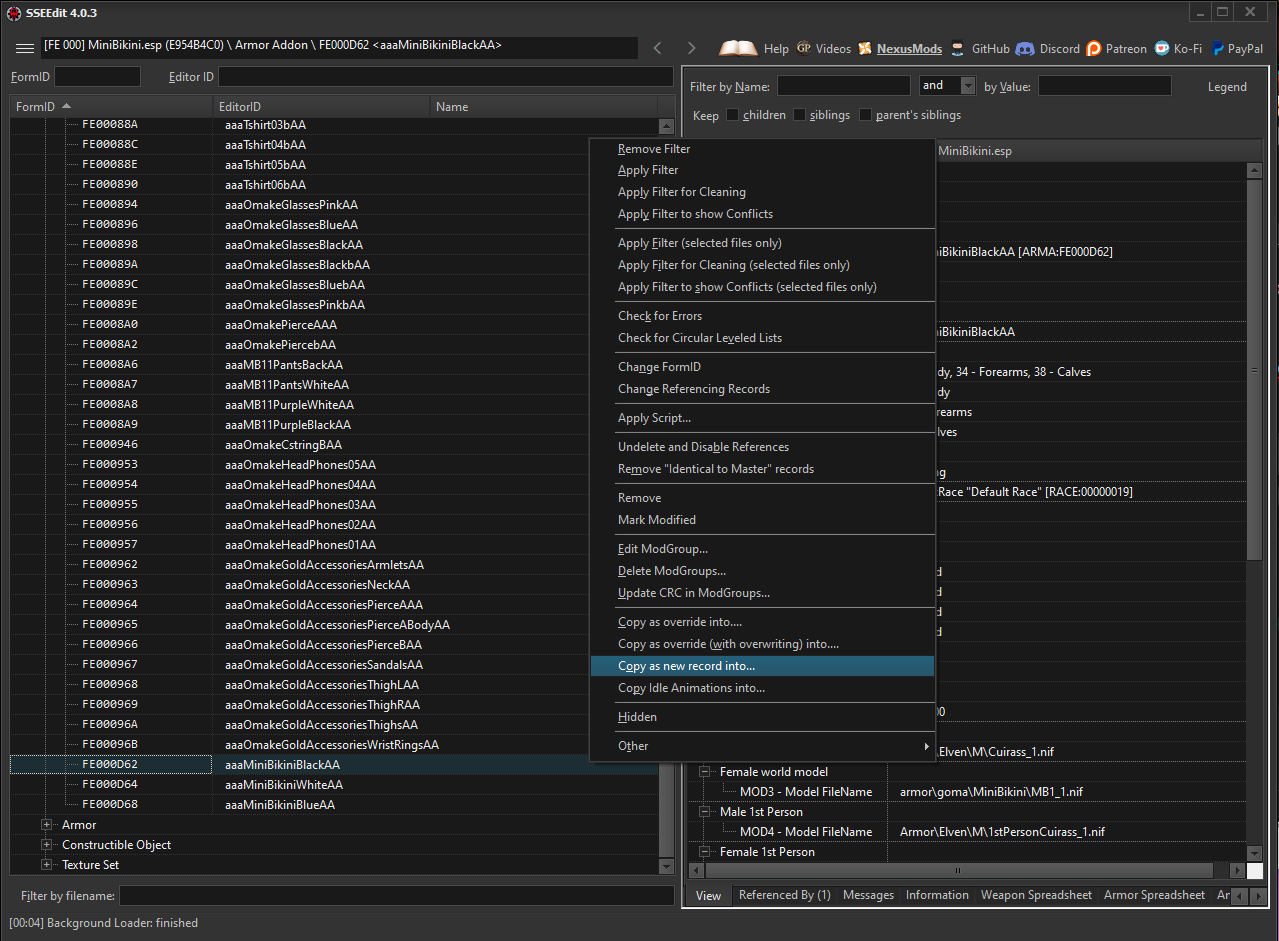This screenshot has width=1279, height=941.
Task: Choose Copy as new record into...
Action: 762,666
